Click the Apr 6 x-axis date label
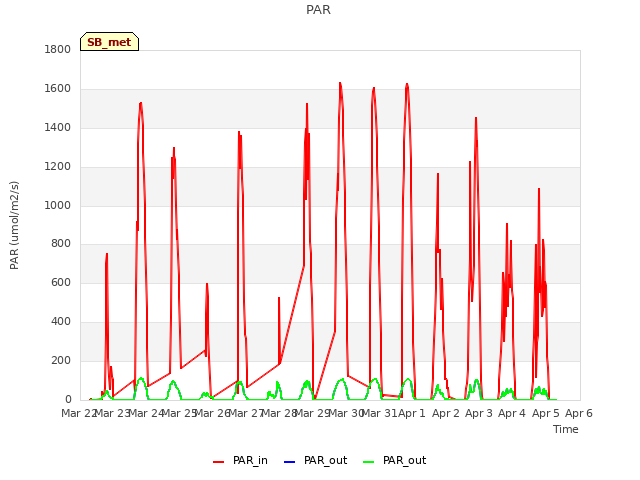Image resolution: width=640 pixels, height=480 pixels. coord(578,413)
